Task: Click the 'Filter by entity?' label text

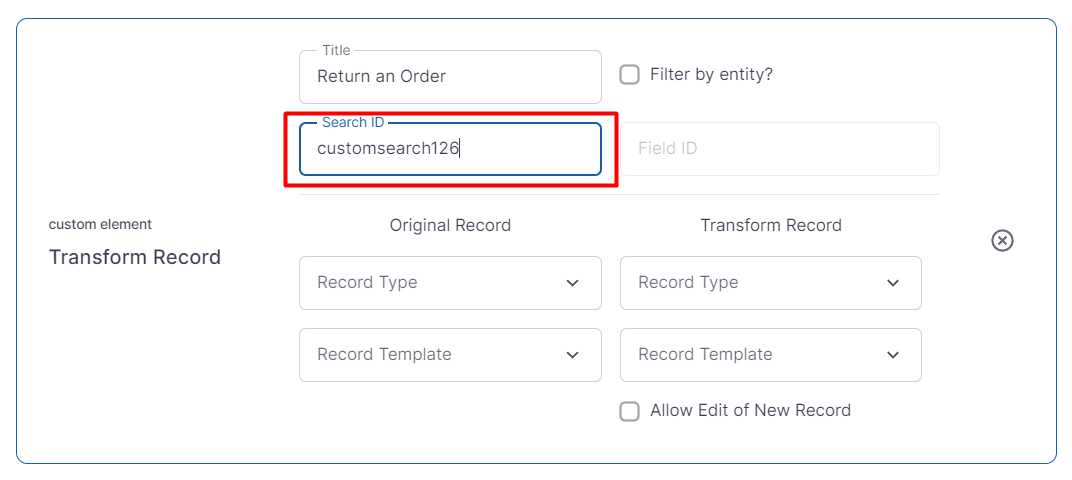Action: click(711, 75)
